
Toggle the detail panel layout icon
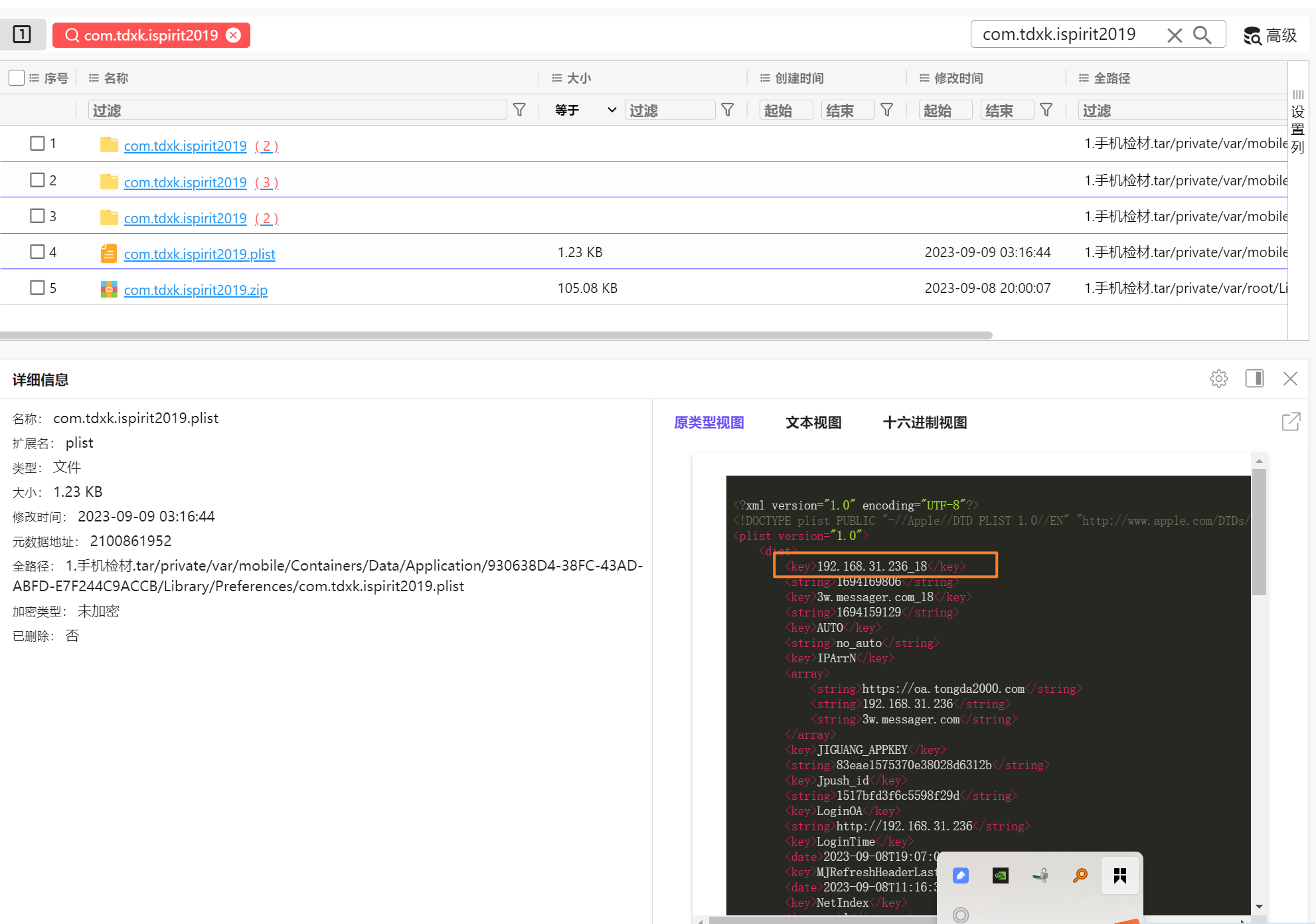pyautogui.click(x=1254, y=379)
